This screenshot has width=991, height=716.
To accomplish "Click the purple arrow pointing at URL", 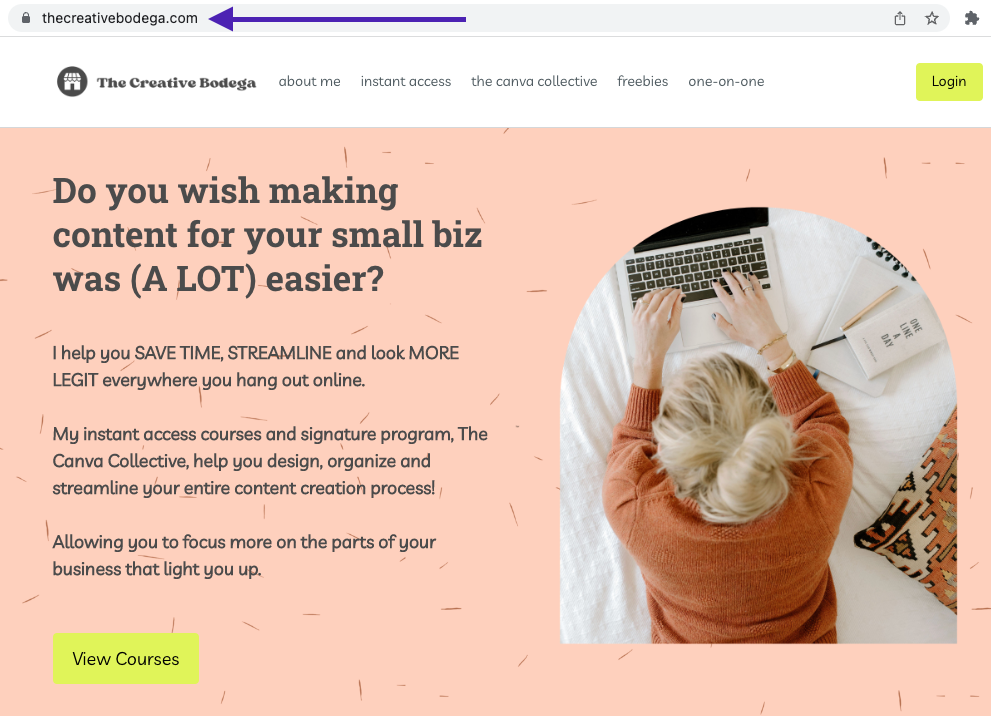I will 337,19.
